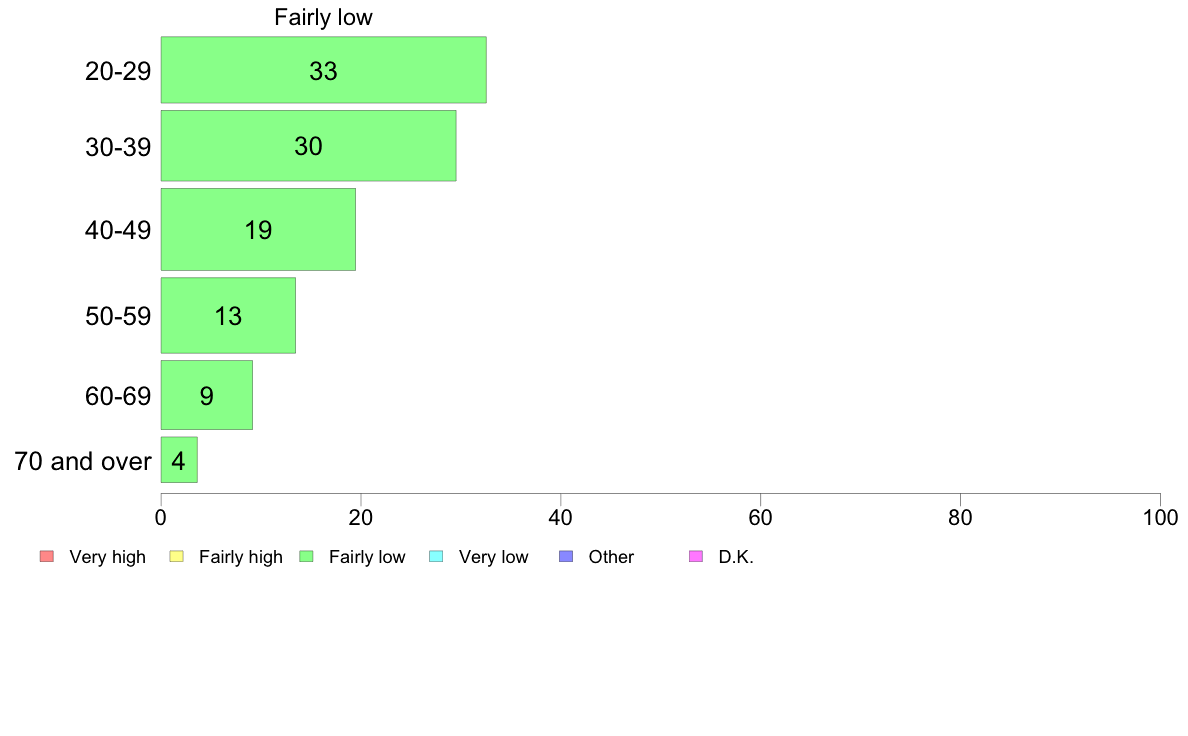Click the blue Other legend swatch
Viewport: 1188px width, 736px height.
point(566,556)
